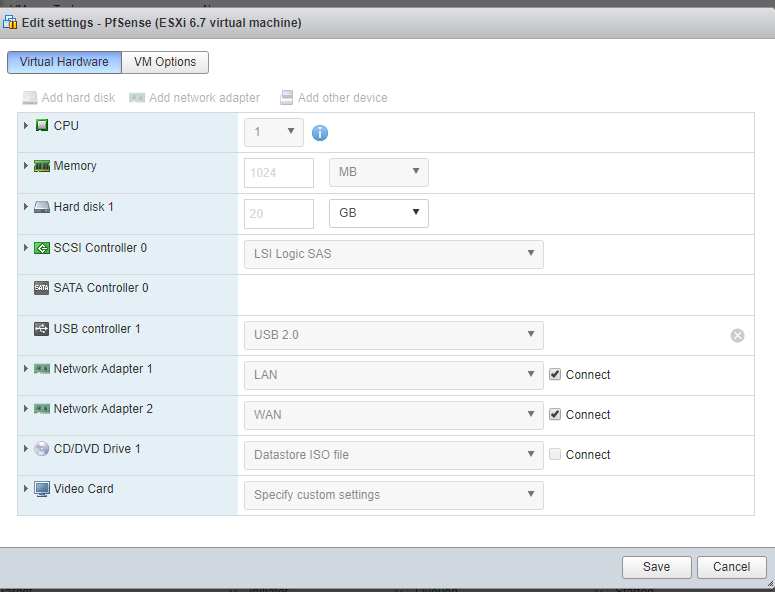Click the Cancel button
Viewport: 775px width, 592px height.
tap(732, 567)
